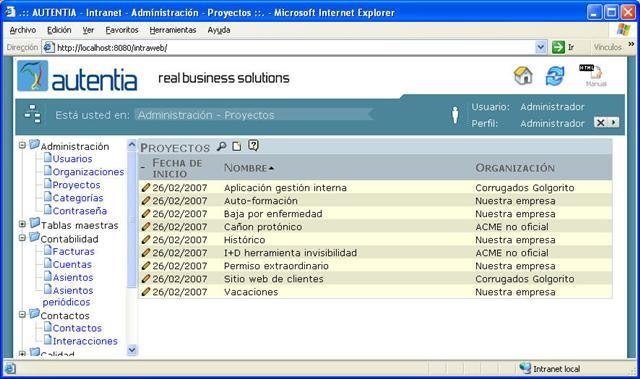Open the Ayuda menu
This screenshot has width=640, height=379.
pyautogui.click(x=219, y=30)
